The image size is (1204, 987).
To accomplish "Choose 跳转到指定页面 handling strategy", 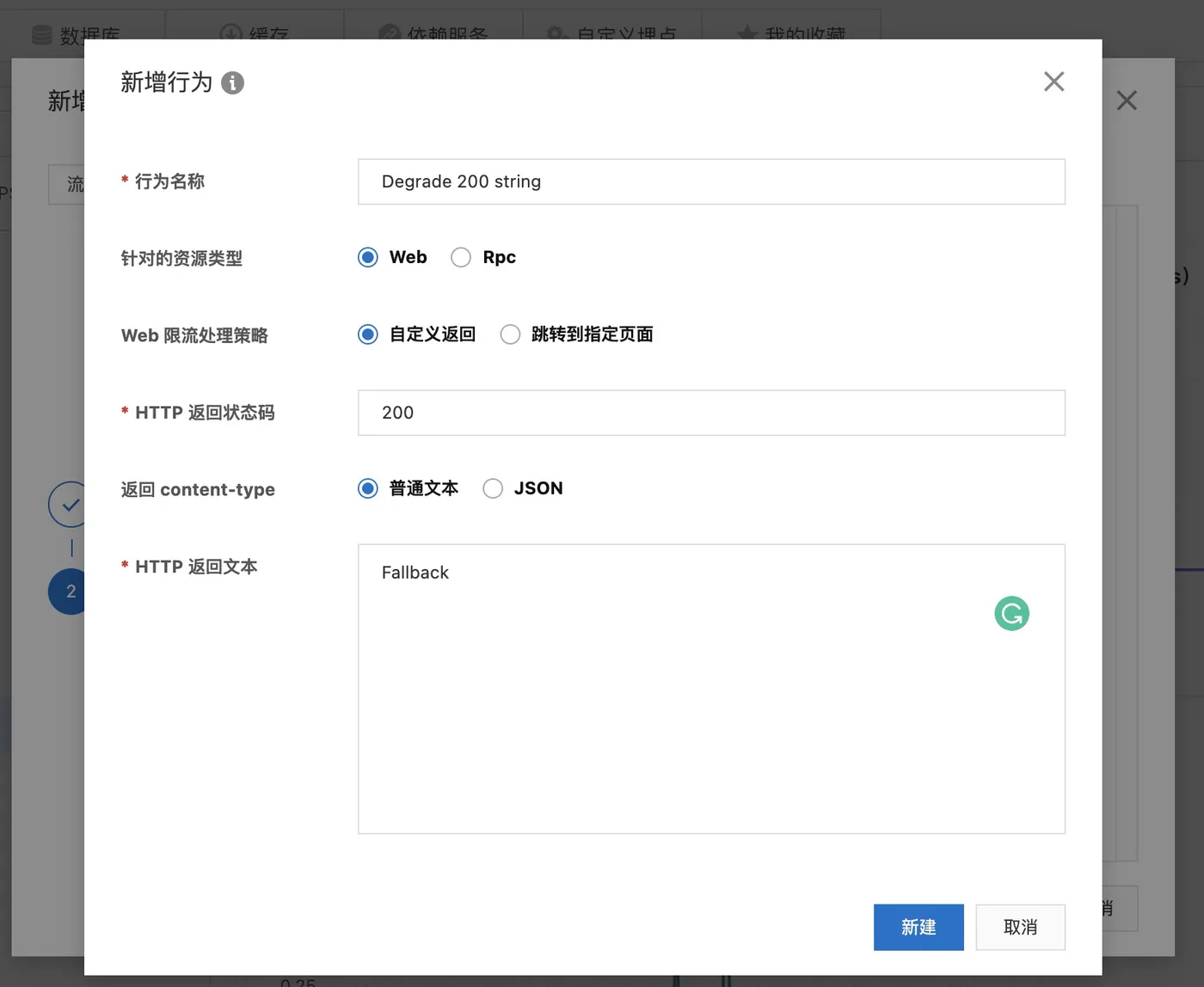I will coord(510,334).
